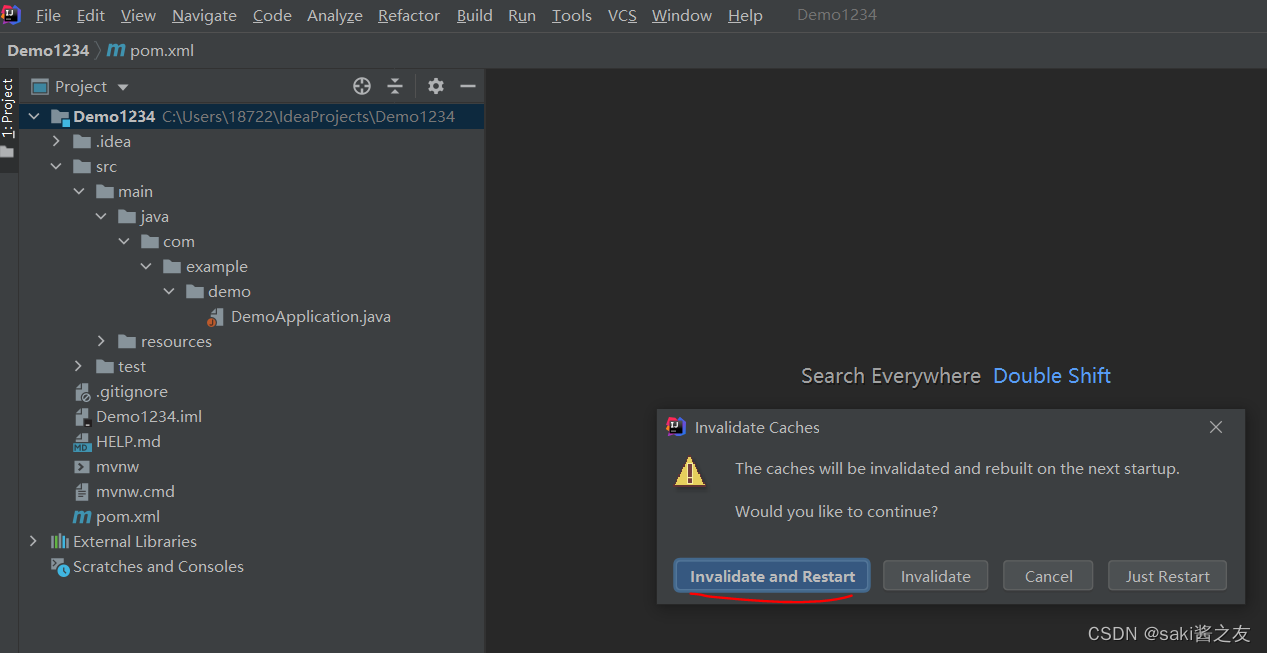Click the Just Restart button
Screen dimensions: 1267x653
pyautogui.click(x=1167, y=575)
